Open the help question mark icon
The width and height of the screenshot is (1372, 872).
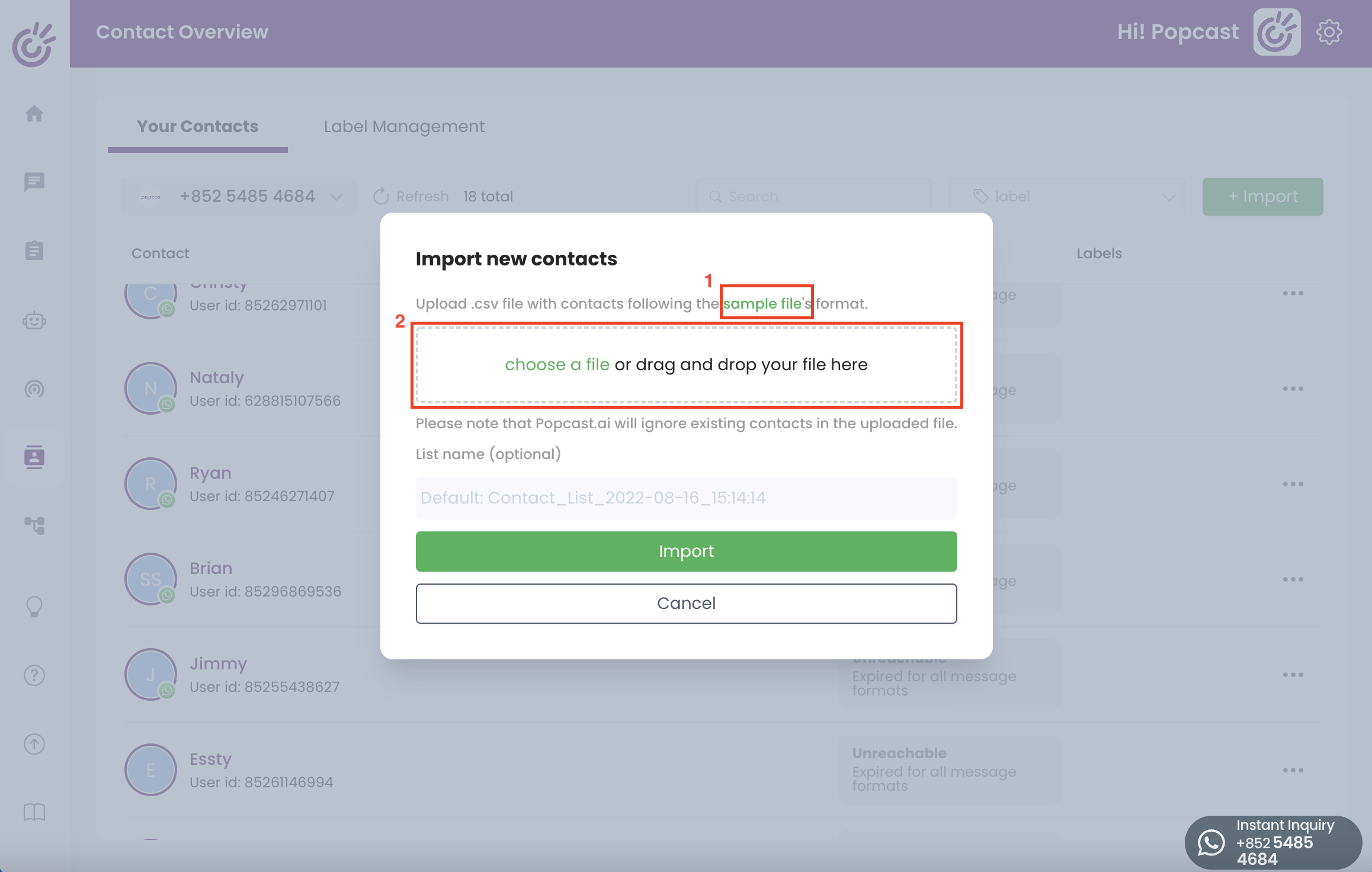[34, 675]
